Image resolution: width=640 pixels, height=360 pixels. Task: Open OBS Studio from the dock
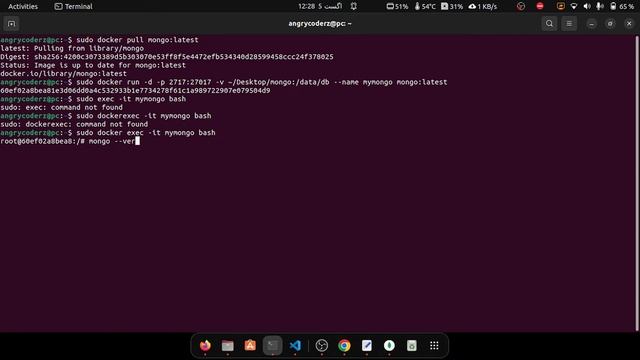click(322, 345)
